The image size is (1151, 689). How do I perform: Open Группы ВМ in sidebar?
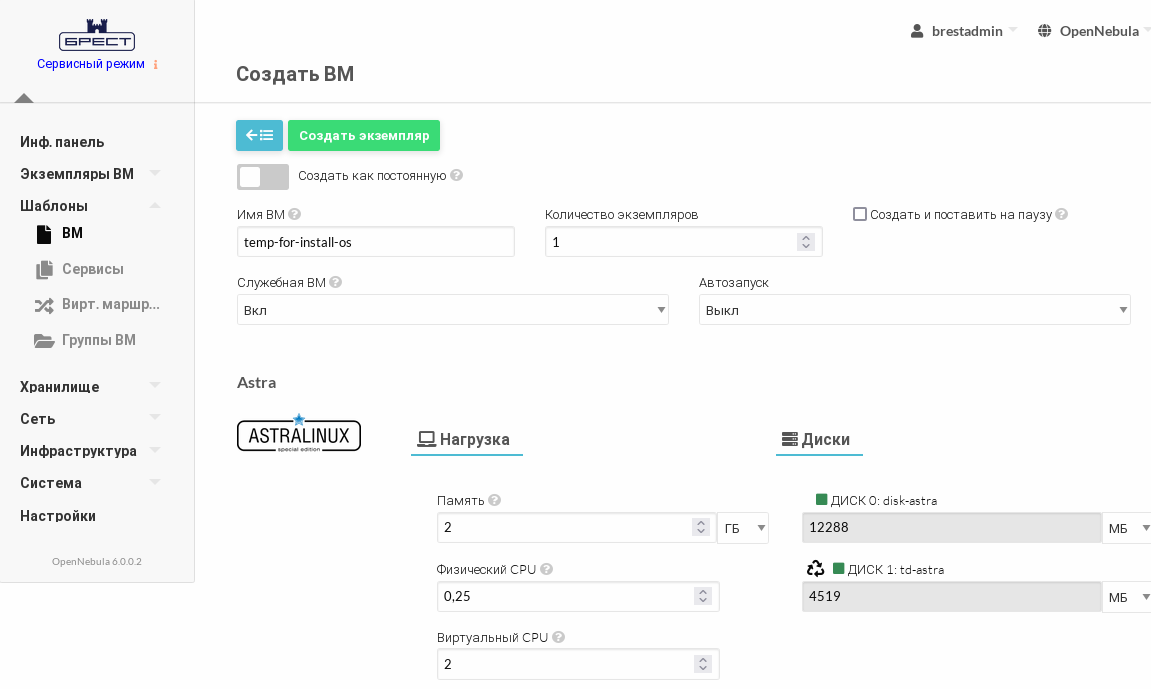[x=98, y=340]
